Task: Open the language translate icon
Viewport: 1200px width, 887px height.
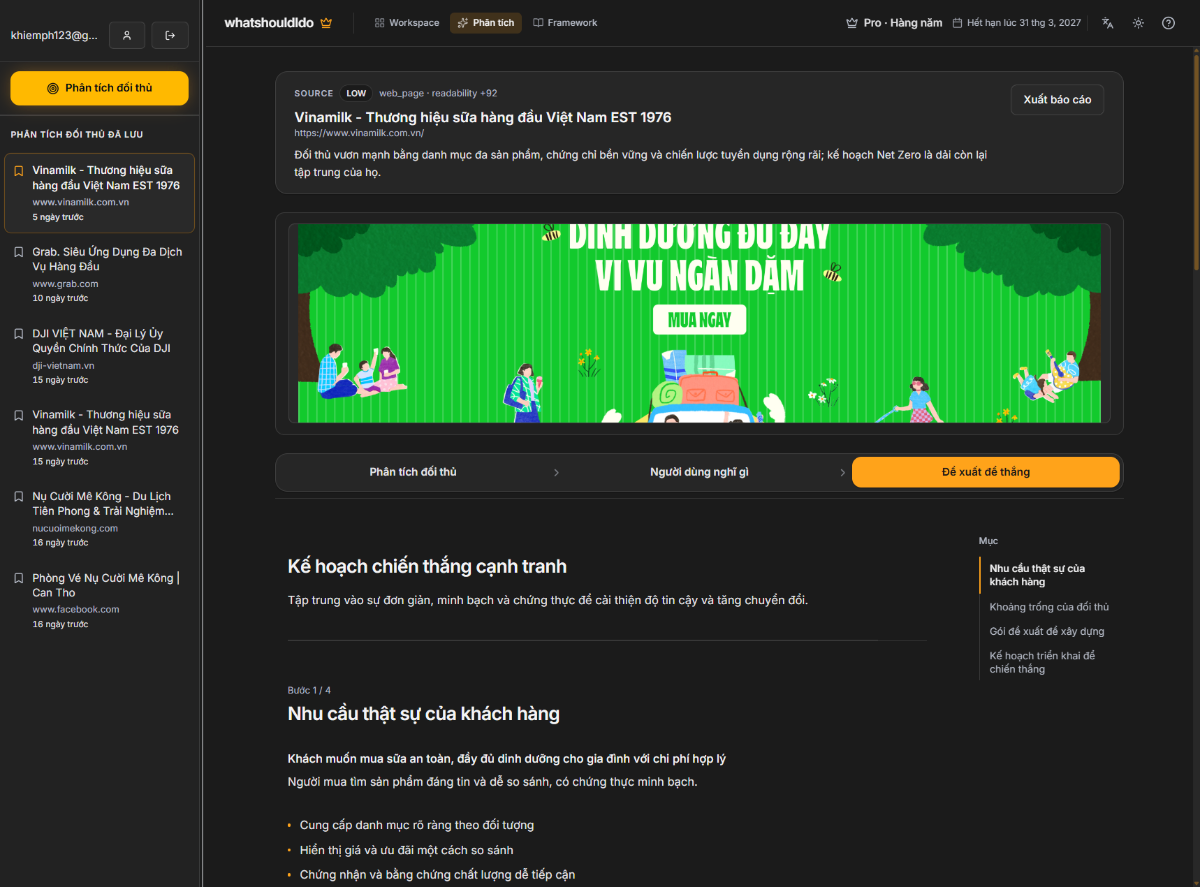Action: (x=1108, y=22)
